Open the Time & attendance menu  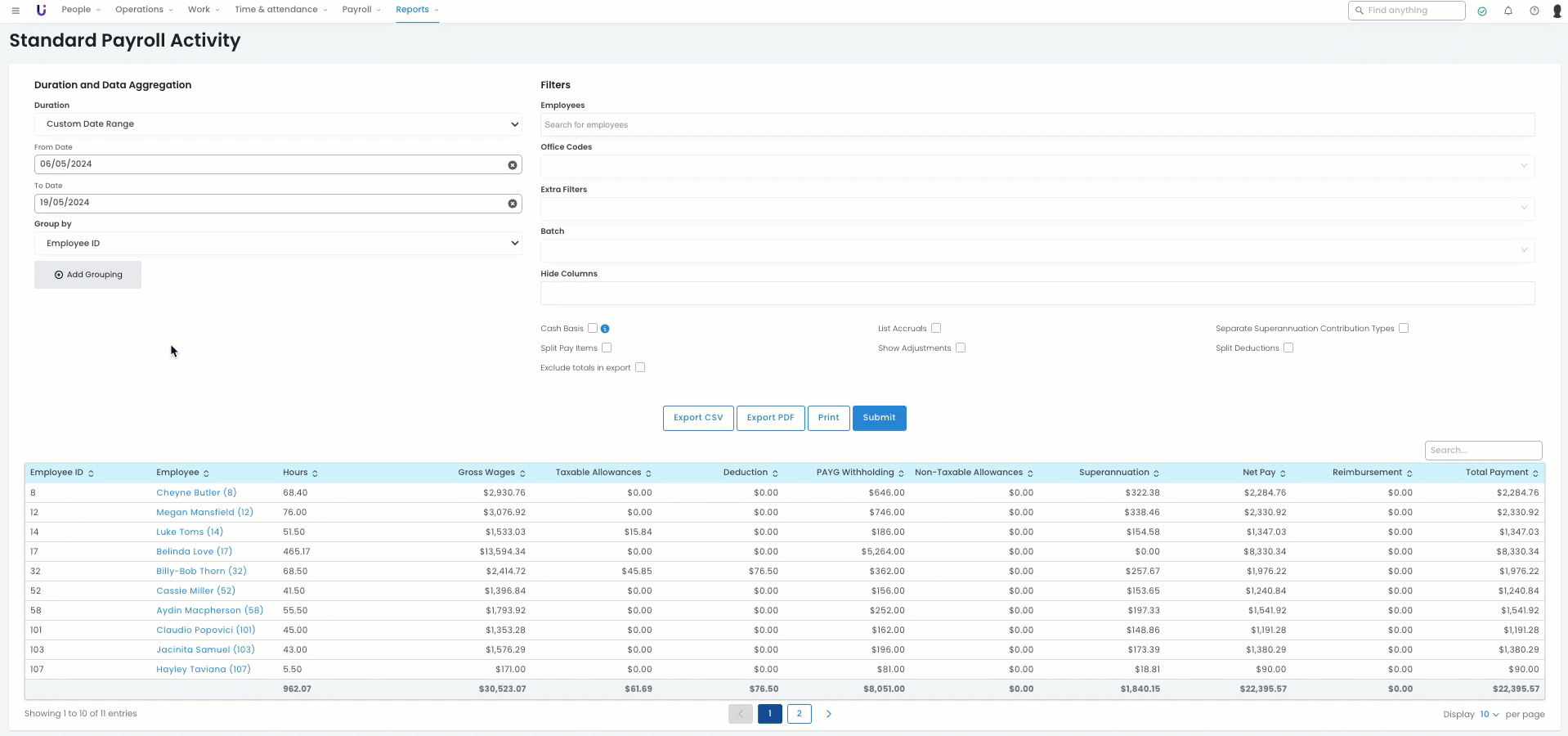[x=280, y=10]
